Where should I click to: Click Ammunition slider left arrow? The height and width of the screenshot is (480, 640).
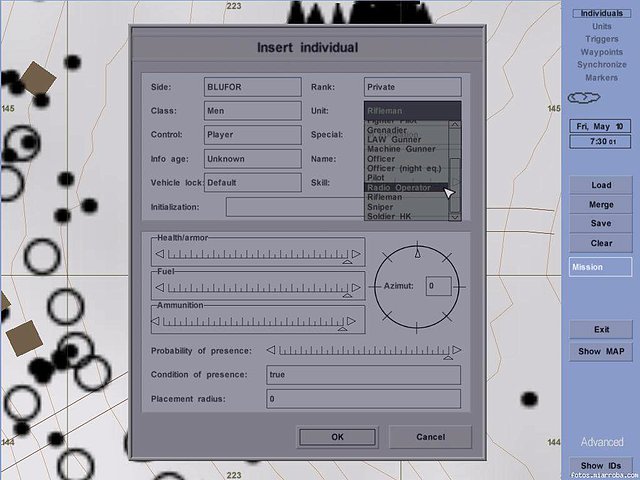click(x=155, y=321)
